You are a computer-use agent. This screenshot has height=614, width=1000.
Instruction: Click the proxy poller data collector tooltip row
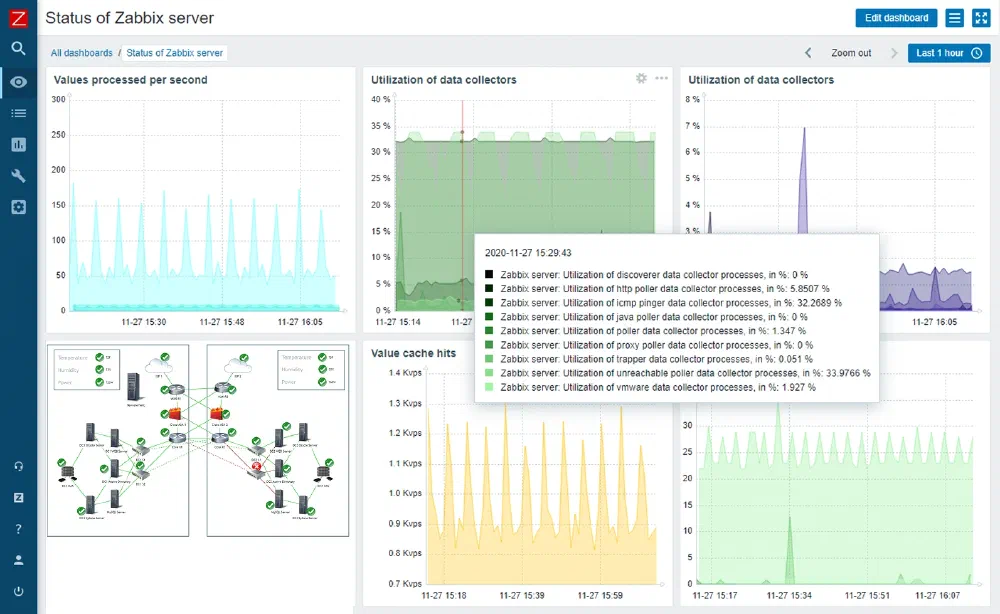click(649, 345)
